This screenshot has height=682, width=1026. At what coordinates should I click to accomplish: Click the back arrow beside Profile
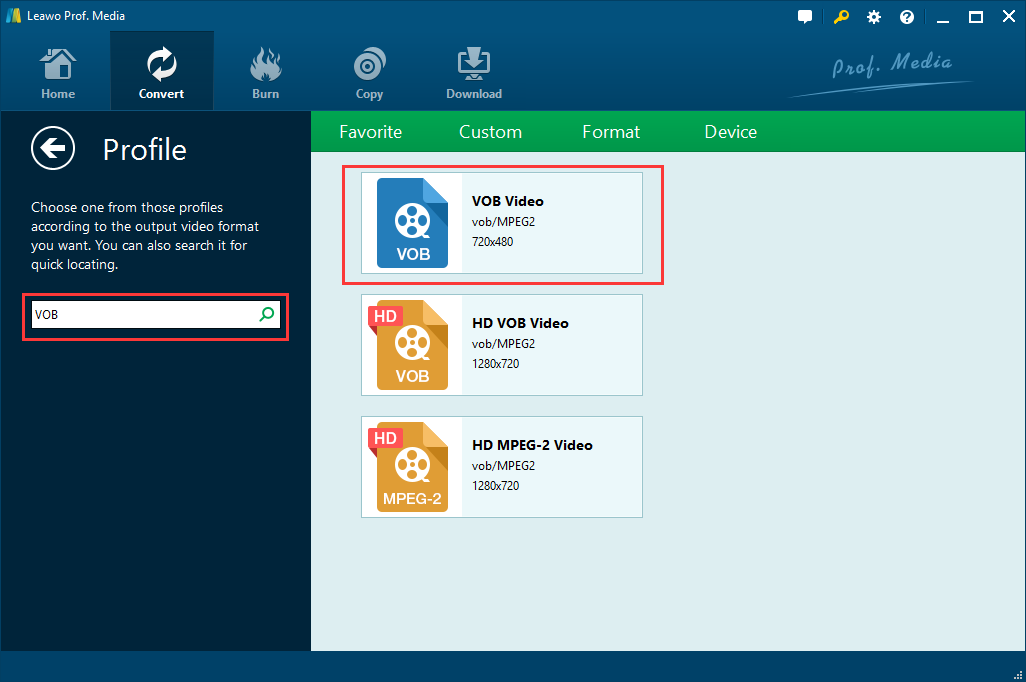point(52,149)
